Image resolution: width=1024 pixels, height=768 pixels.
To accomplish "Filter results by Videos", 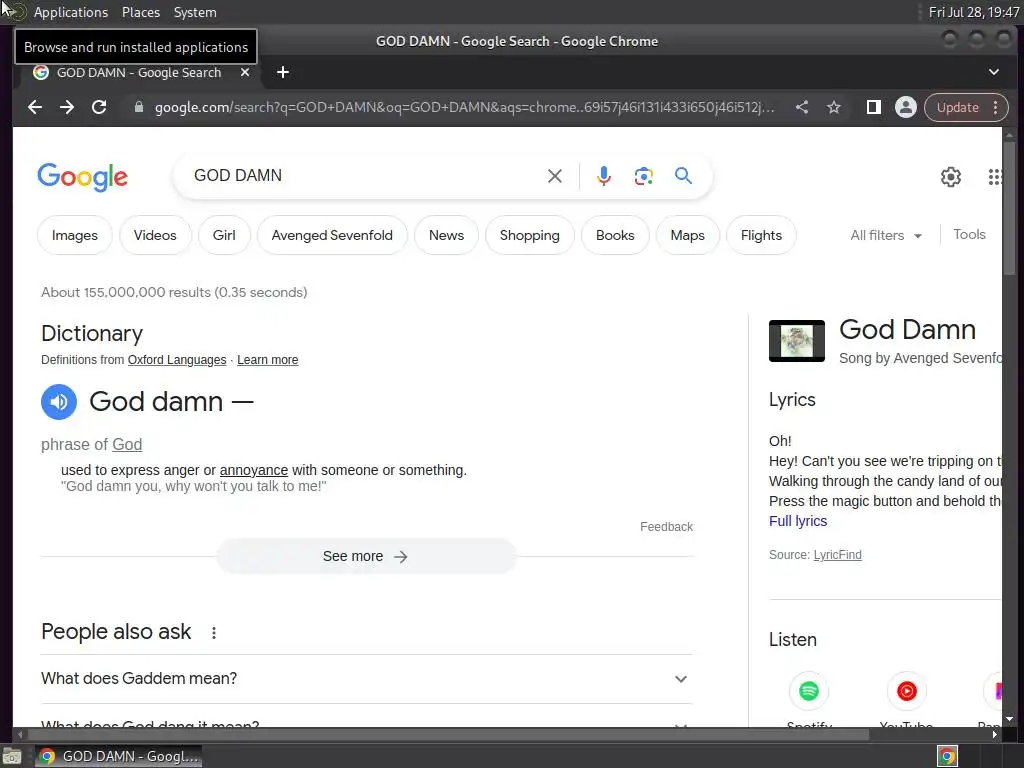I will click(155, 235).
